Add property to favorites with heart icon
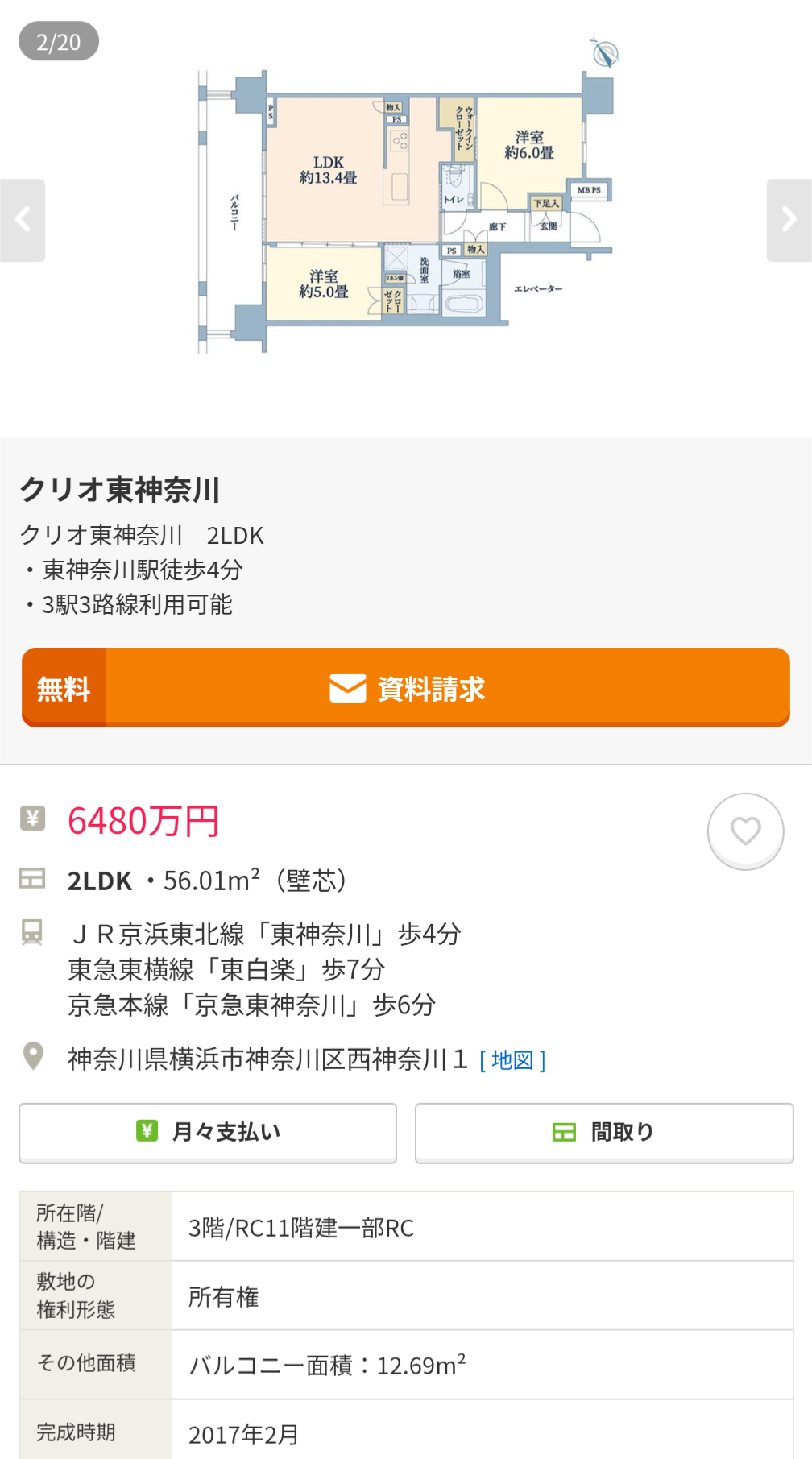 (745, 831)
